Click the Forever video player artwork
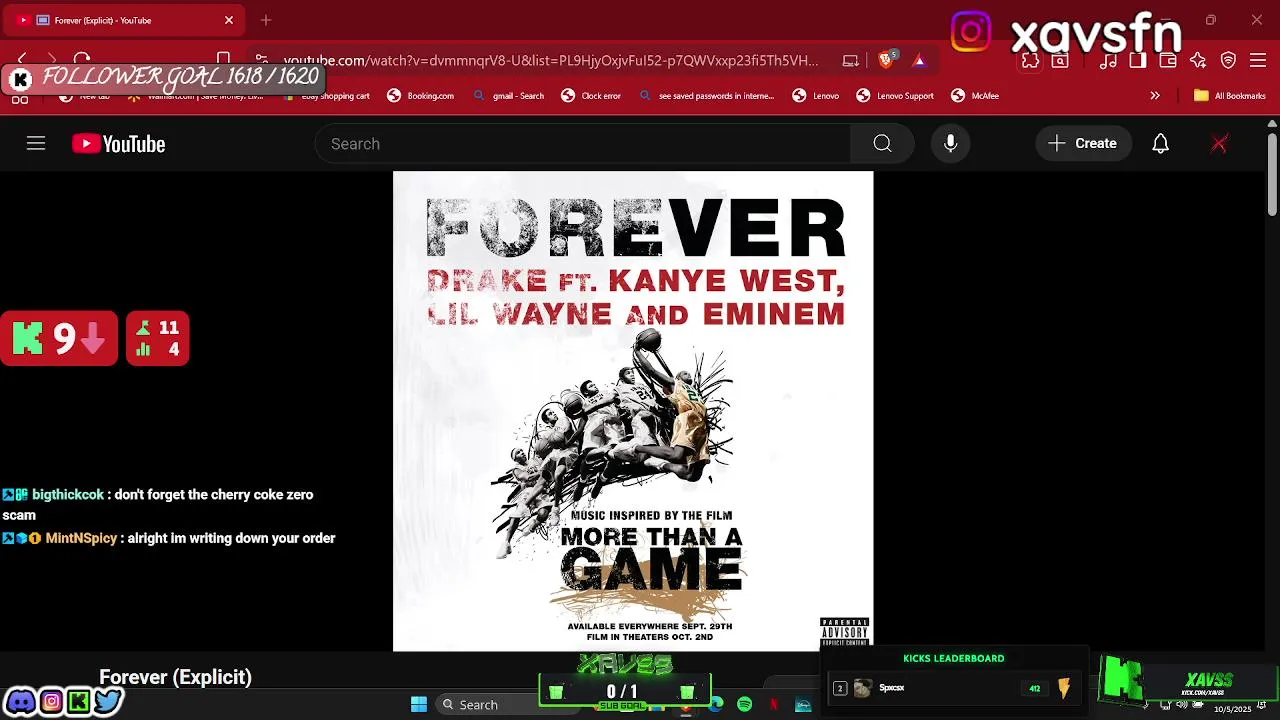This screenshot has height=720, width=1280. pyautogui.click(x=633, y=411)
